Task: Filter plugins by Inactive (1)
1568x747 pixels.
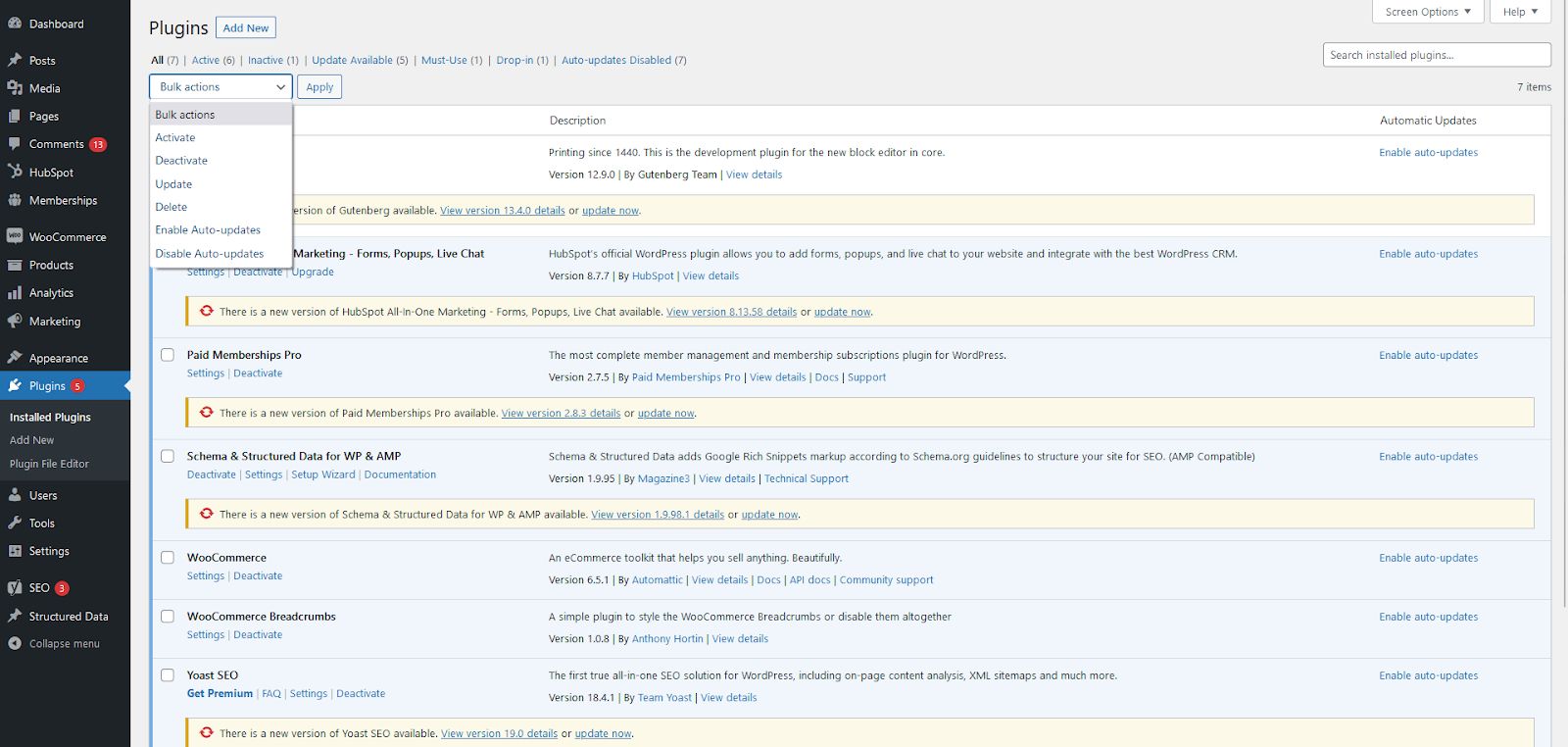Action: pyautogui.click(x=272, y=60)
